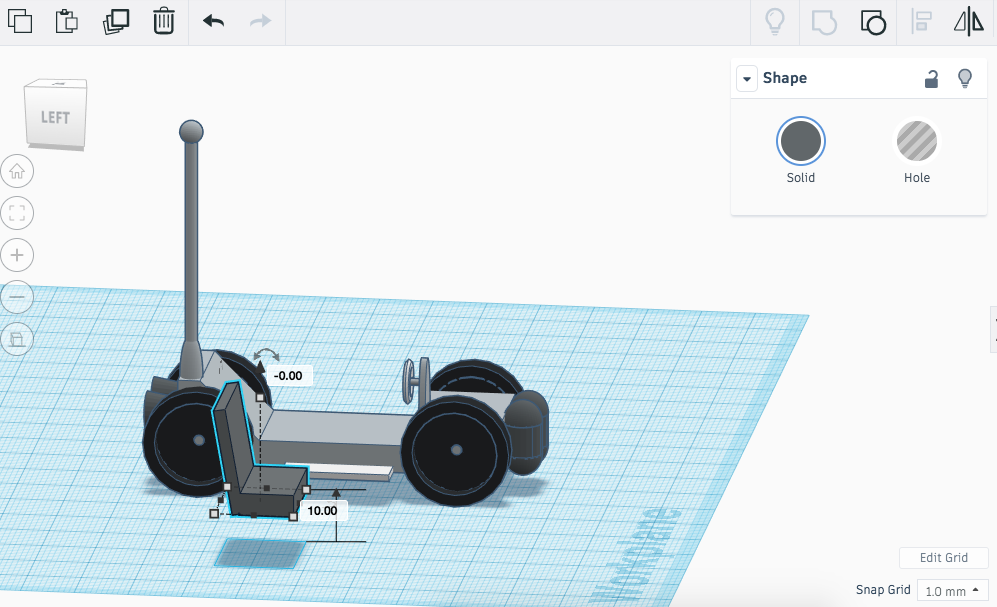Zoom out with minus button
This screenshot has width=997, height=607.
[x=17, y=297]
